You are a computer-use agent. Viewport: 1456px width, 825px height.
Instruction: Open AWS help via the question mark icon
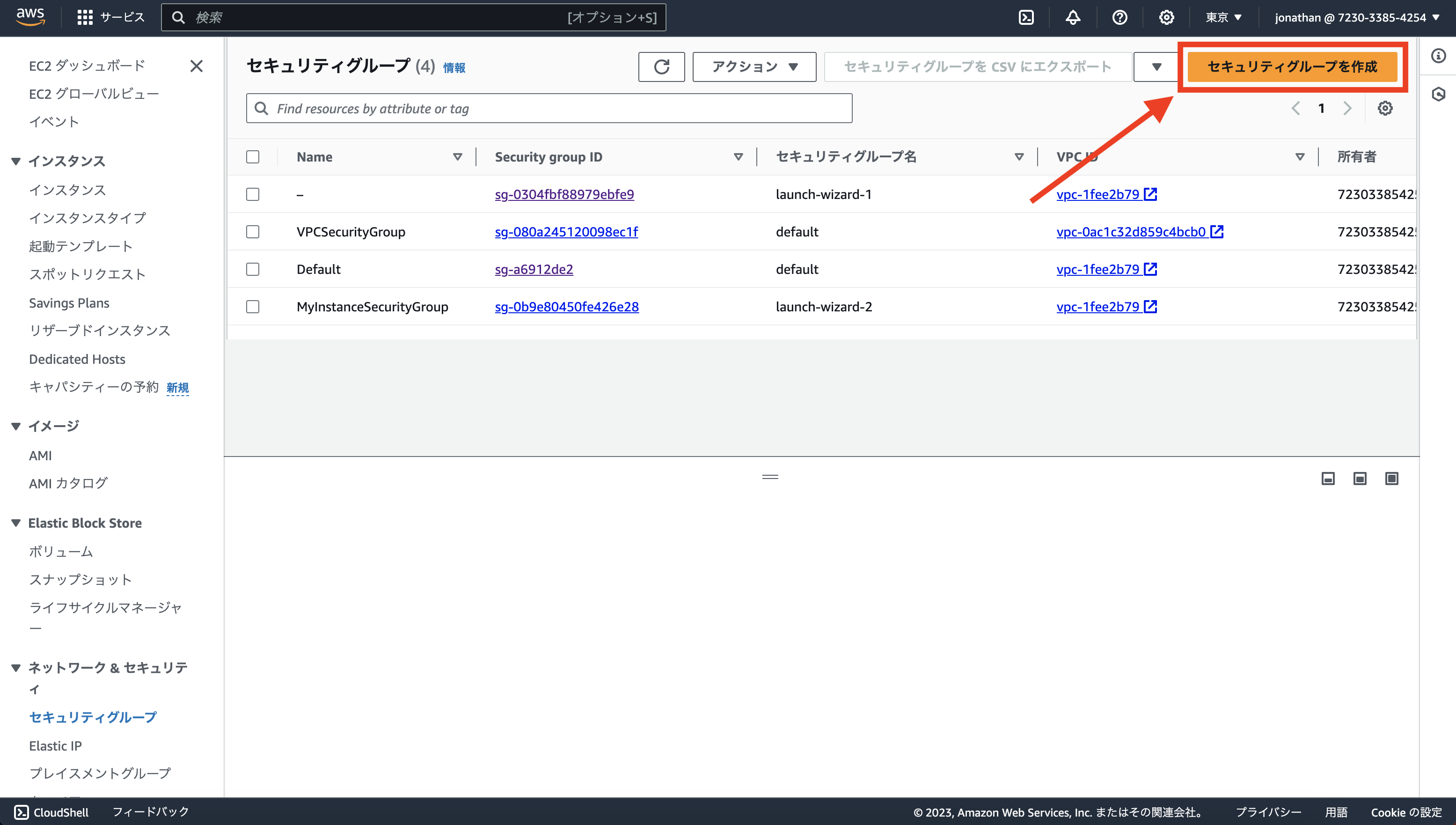(1119, 17)
